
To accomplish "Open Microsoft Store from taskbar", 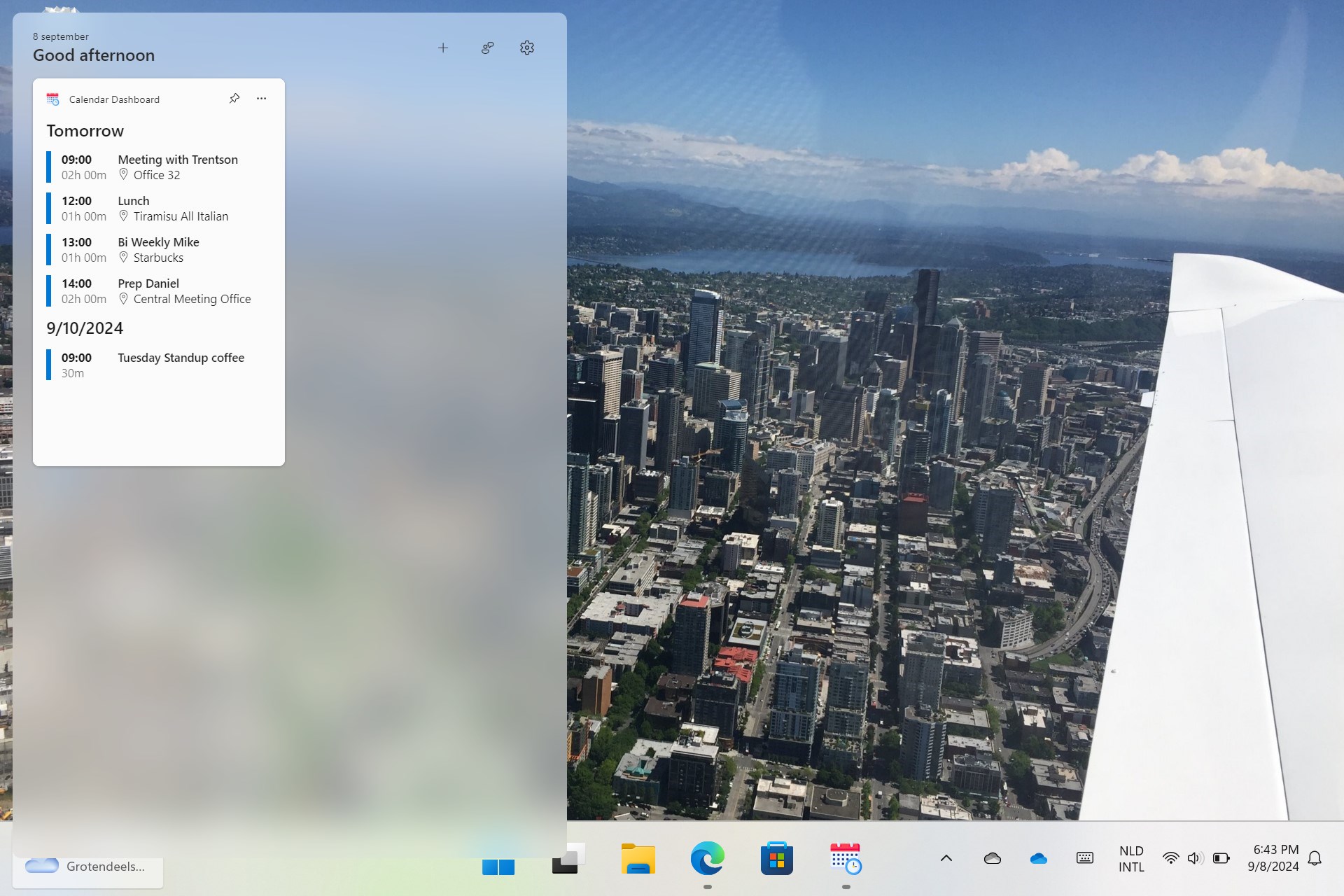I will [x=776, y=859].
